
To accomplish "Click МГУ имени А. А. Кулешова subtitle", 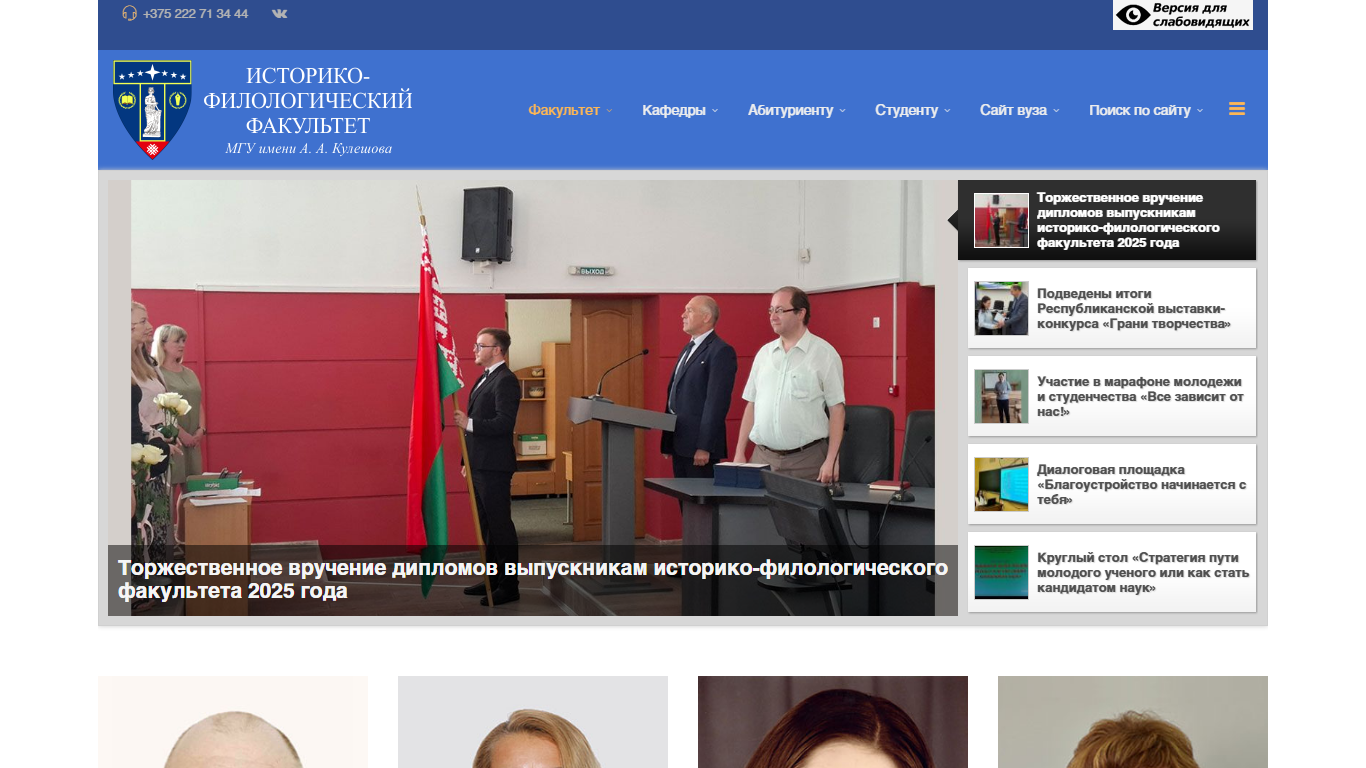I will pos(308,149).
